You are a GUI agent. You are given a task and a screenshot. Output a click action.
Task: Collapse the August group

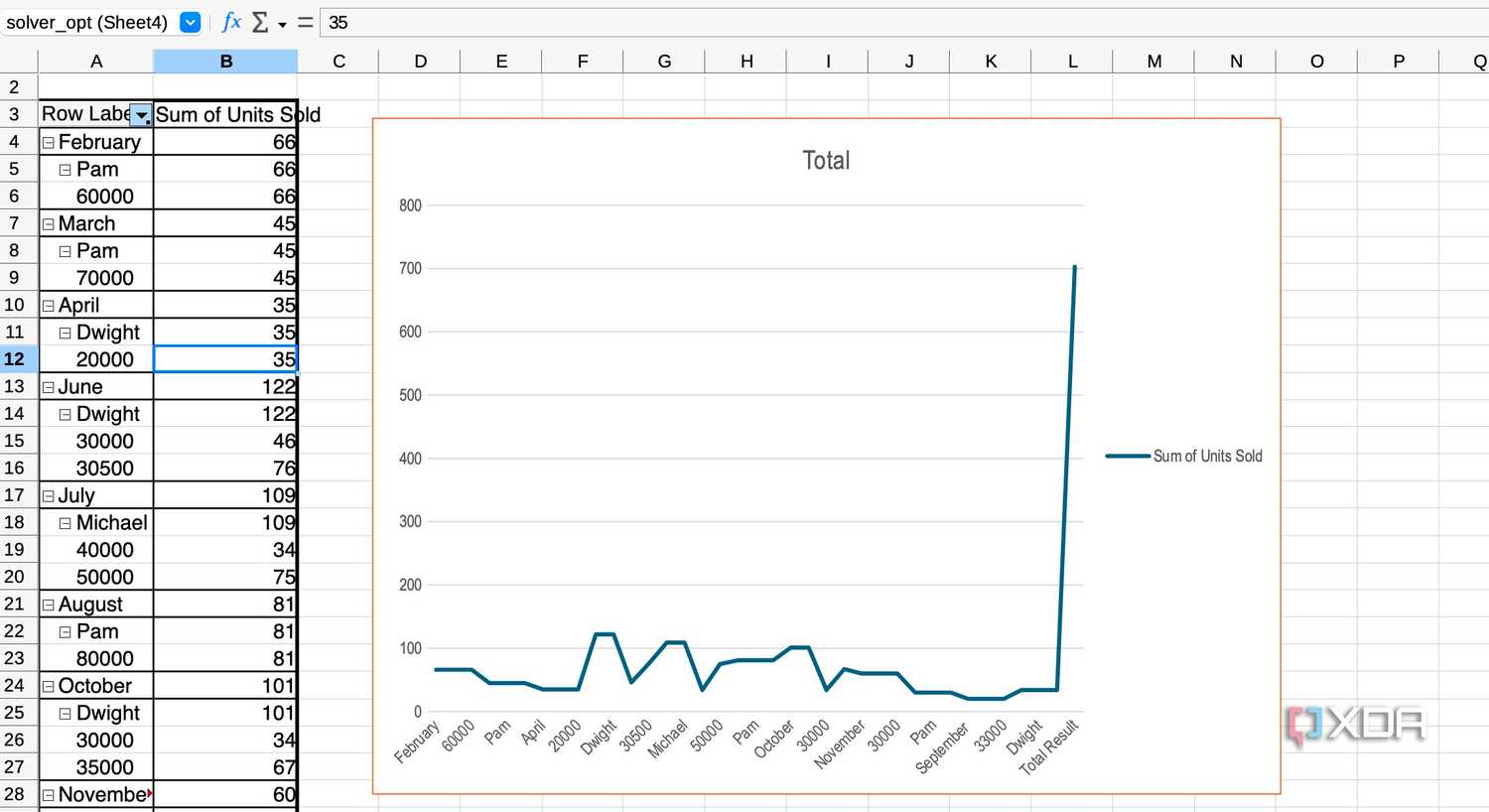coord(48,605)
